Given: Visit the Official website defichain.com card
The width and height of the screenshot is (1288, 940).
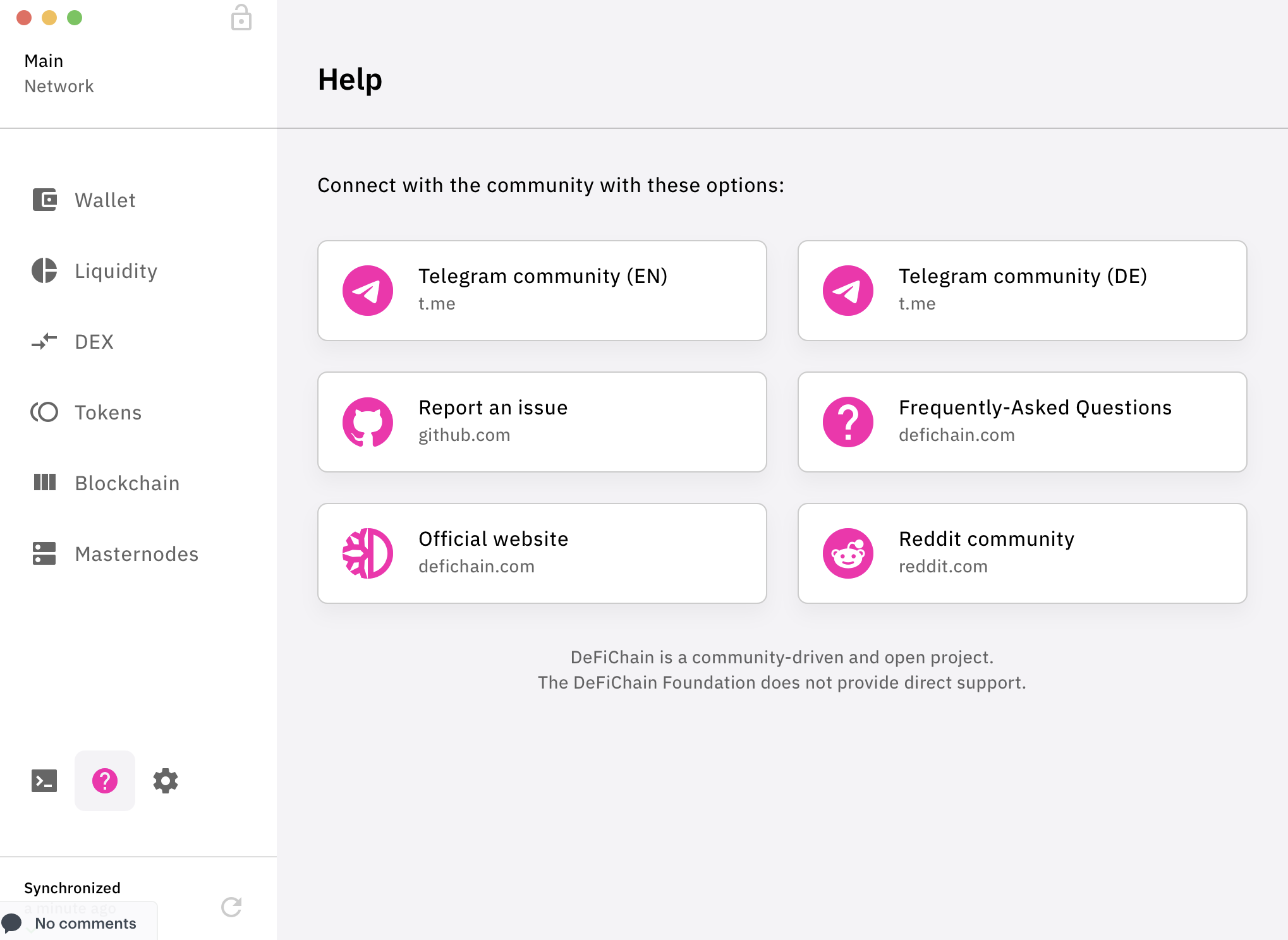Looking at the screenshot, I should point(542,553).
